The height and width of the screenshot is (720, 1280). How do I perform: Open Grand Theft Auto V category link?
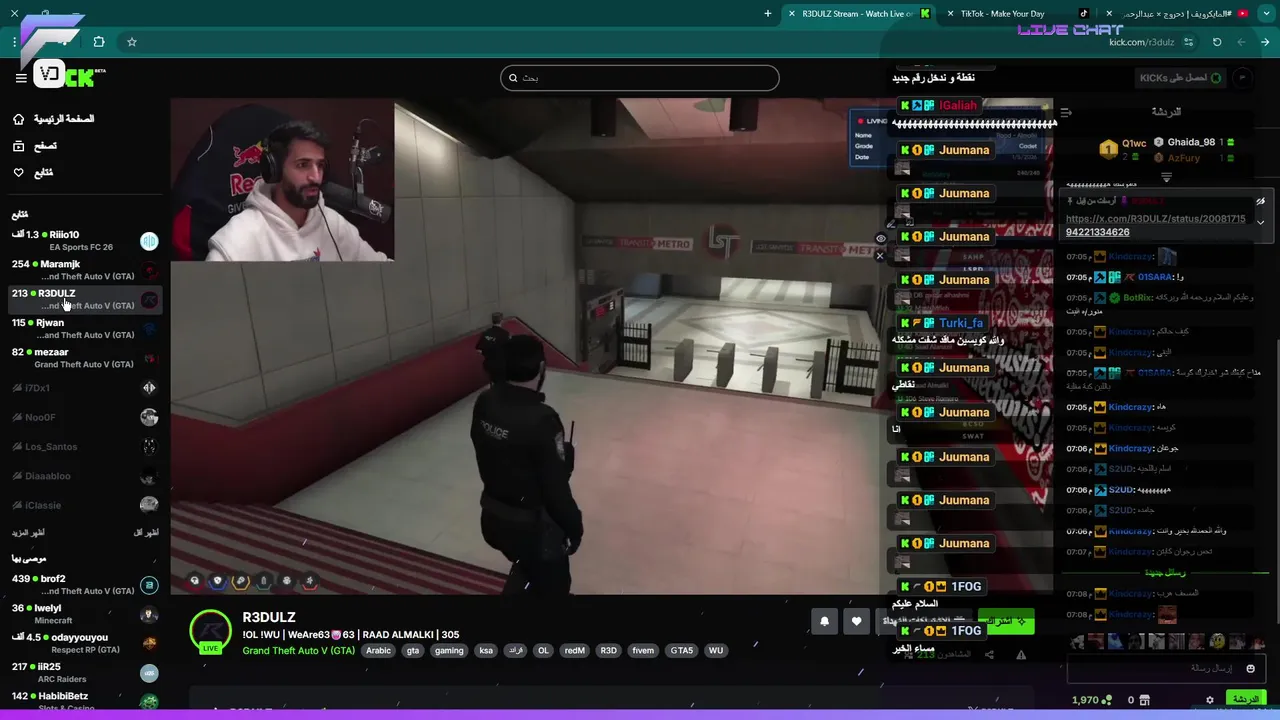(298, 650)
